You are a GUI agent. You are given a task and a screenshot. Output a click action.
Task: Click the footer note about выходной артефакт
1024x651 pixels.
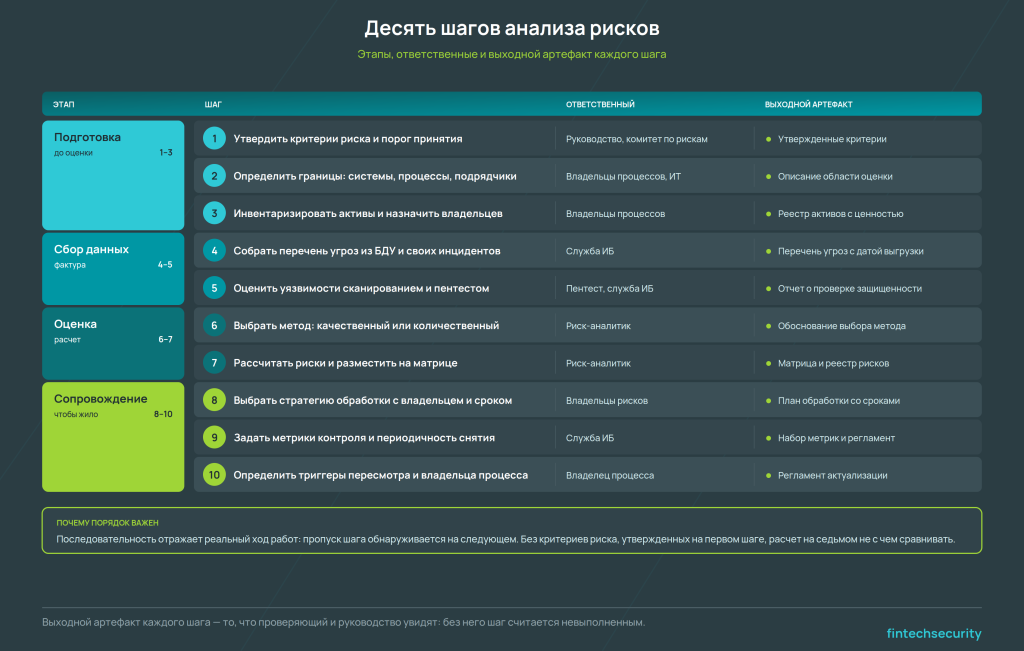tap(344, 622)
